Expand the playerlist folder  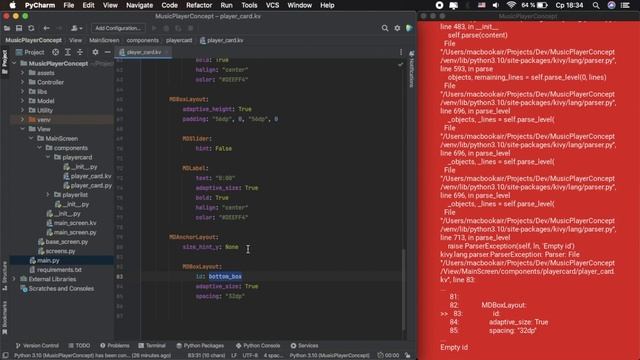click(48, 195)
